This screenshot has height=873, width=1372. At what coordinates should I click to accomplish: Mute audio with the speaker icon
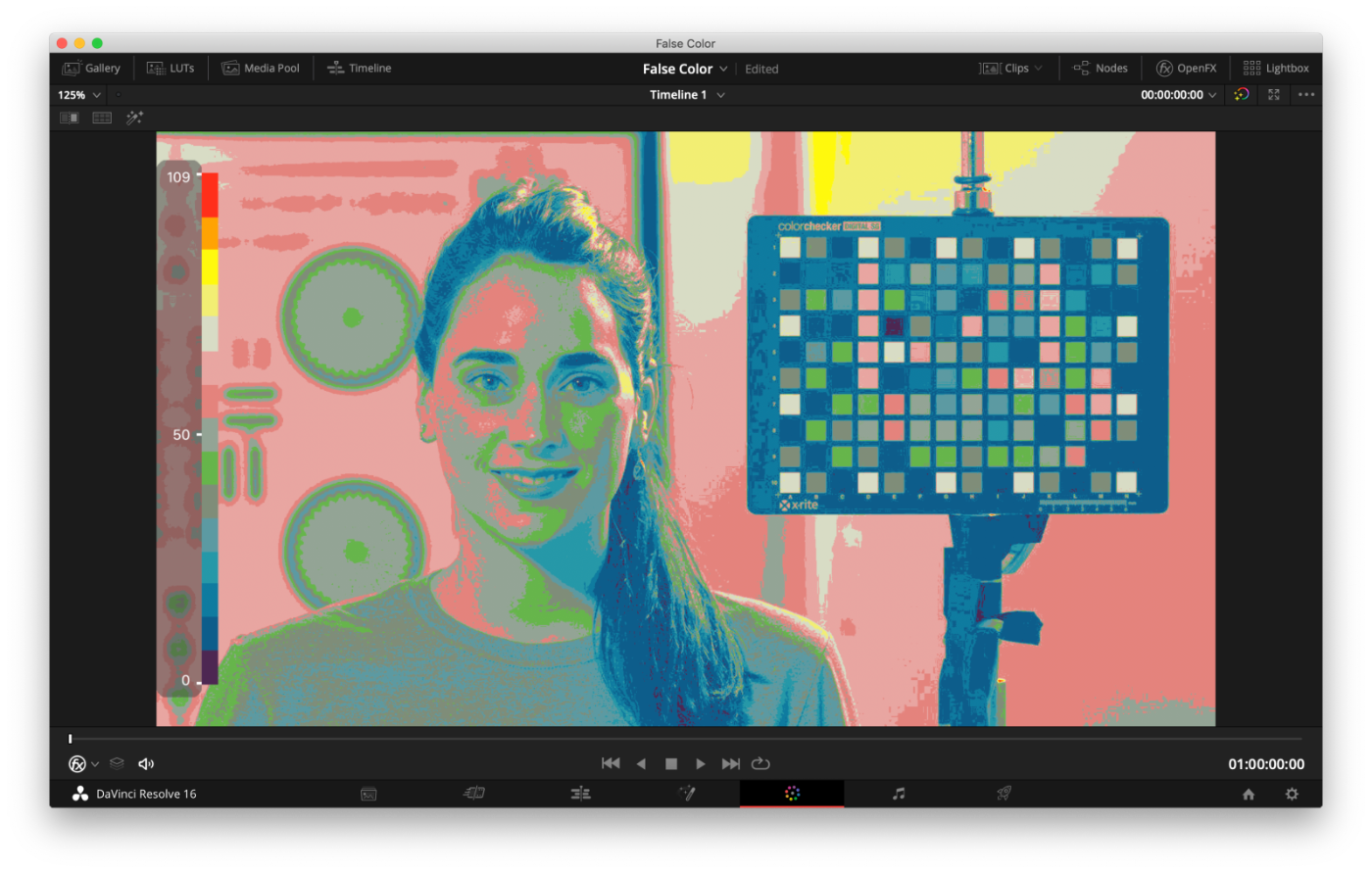(146, 764)
